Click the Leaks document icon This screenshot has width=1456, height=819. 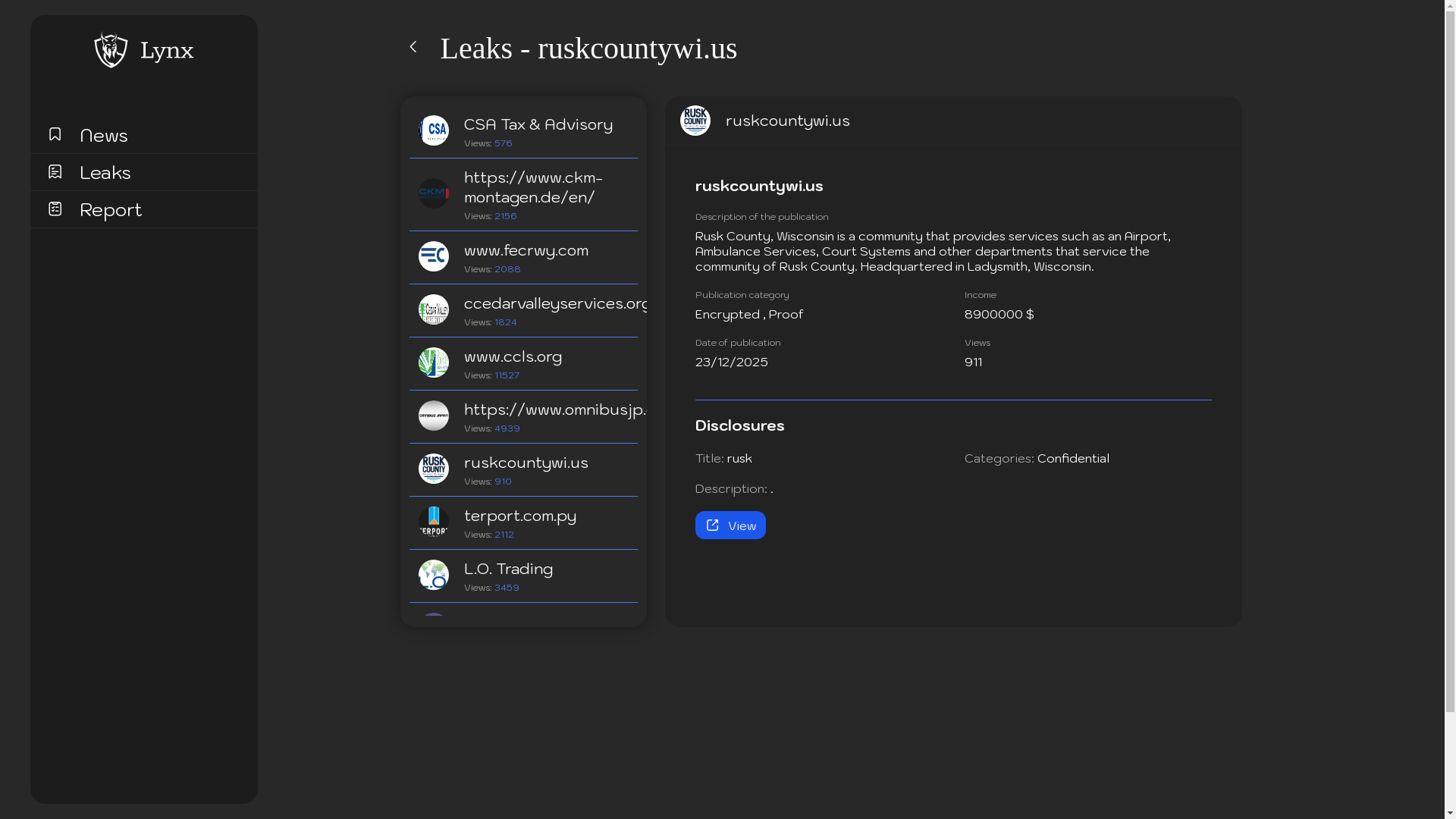(55, 171)
